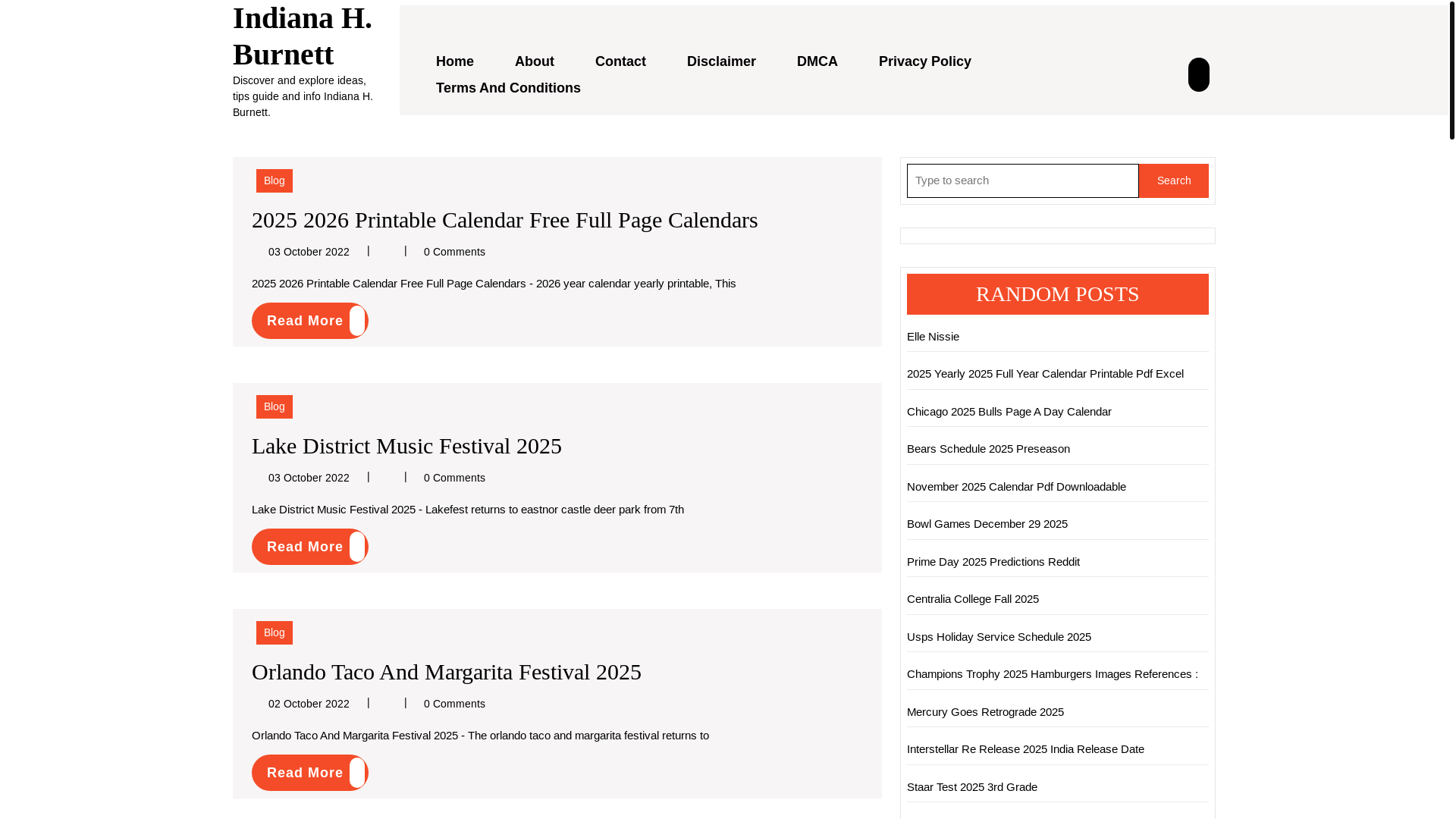
Task: Open the Privacy Policy page
Action: (925, 61)
